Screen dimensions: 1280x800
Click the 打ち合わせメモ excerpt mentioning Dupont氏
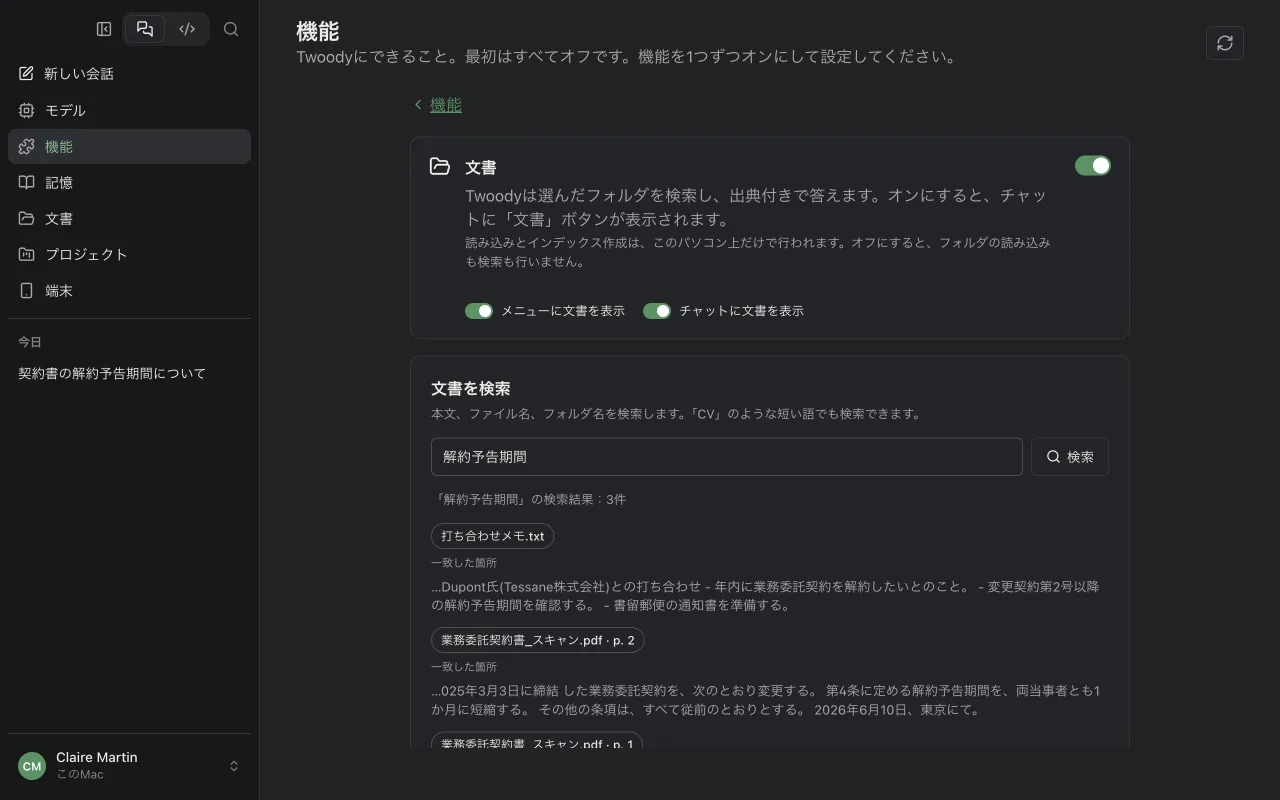tap(766, 596)
